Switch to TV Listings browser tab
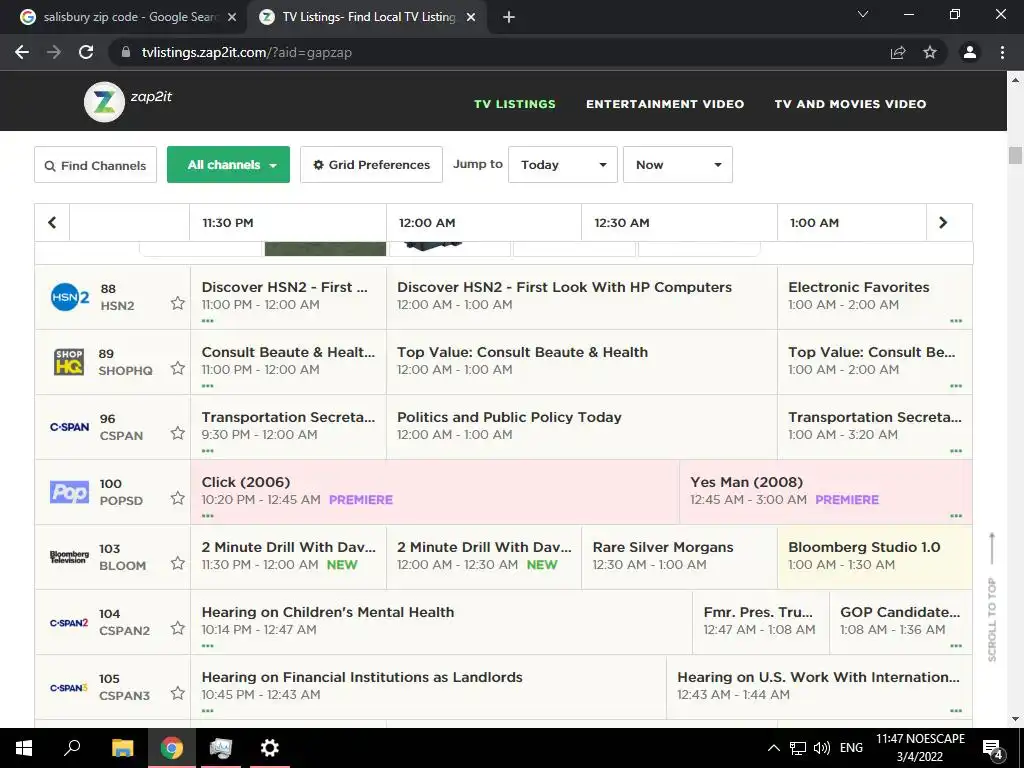The height and width of the screenshot is (768, 1024). pyautogui.click(x=366, y=17)
